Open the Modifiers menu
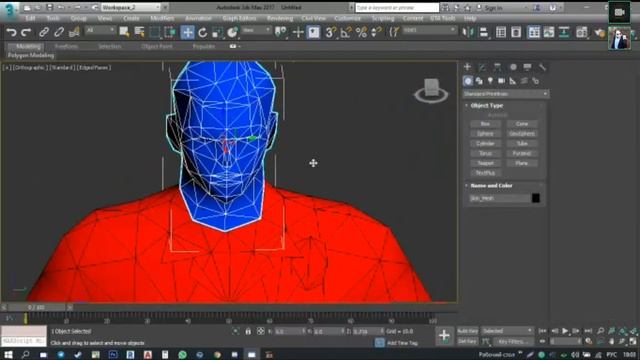Screen dimensions: 640x360 [x=162, y=18]
